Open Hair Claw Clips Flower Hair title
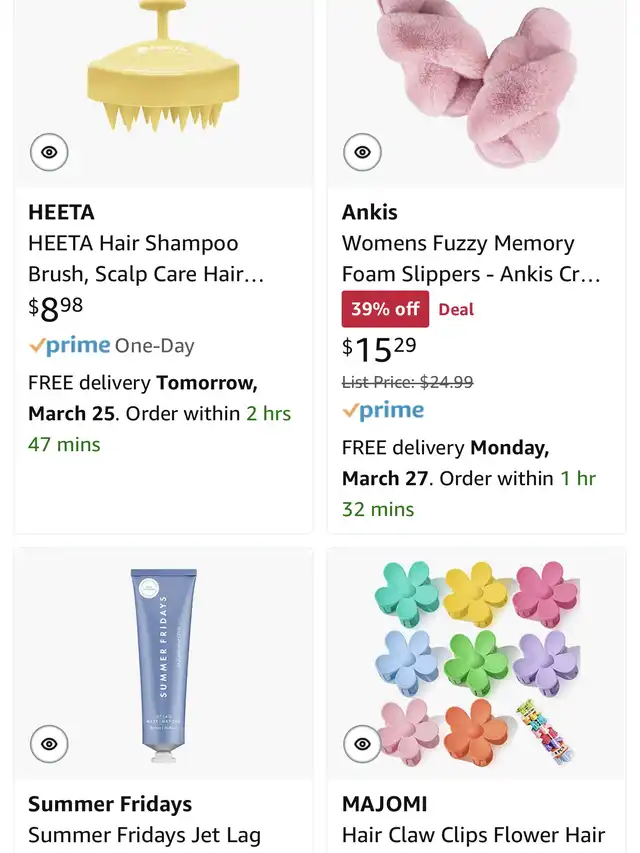 point(473,835)
